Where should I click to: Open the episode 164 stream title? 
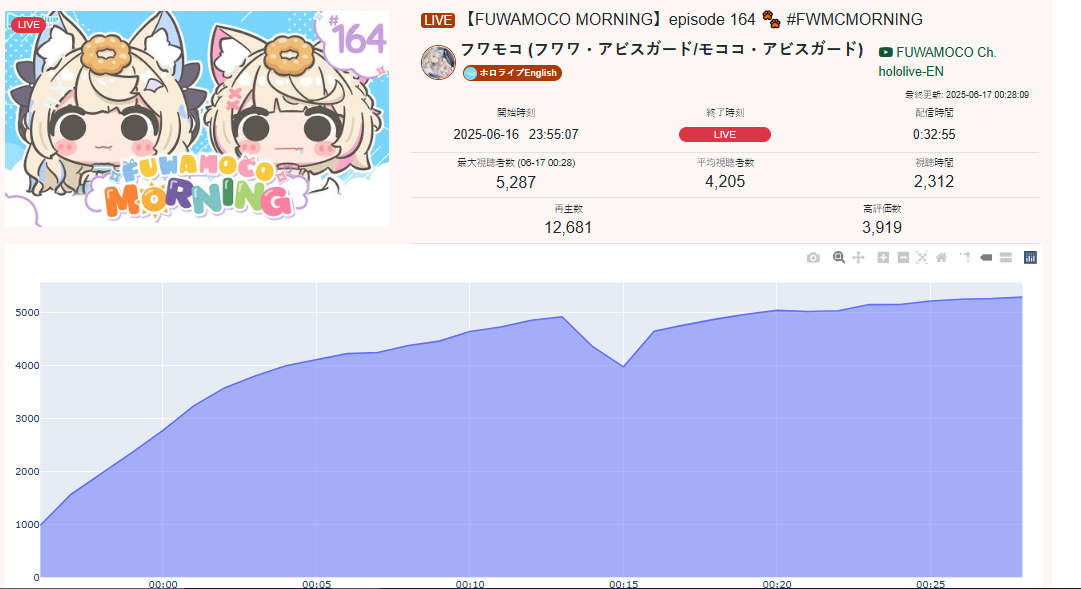point(692,19)
